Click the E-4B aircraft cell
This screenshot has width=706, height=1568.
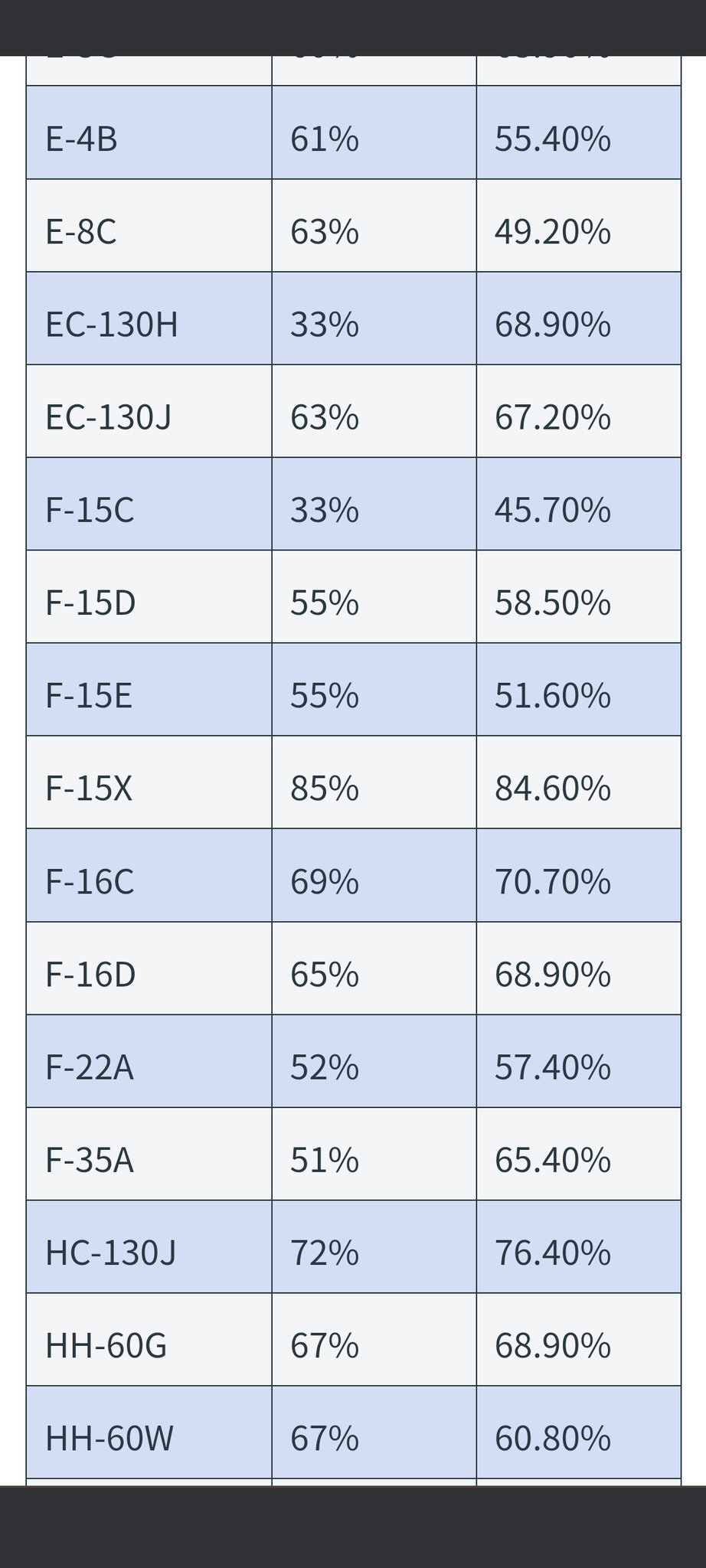pos(82,139)
